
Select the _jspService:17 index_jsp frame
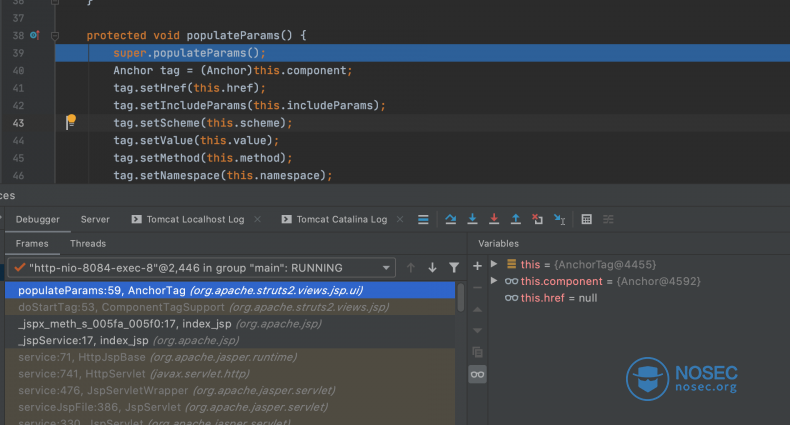pos(230,340)
